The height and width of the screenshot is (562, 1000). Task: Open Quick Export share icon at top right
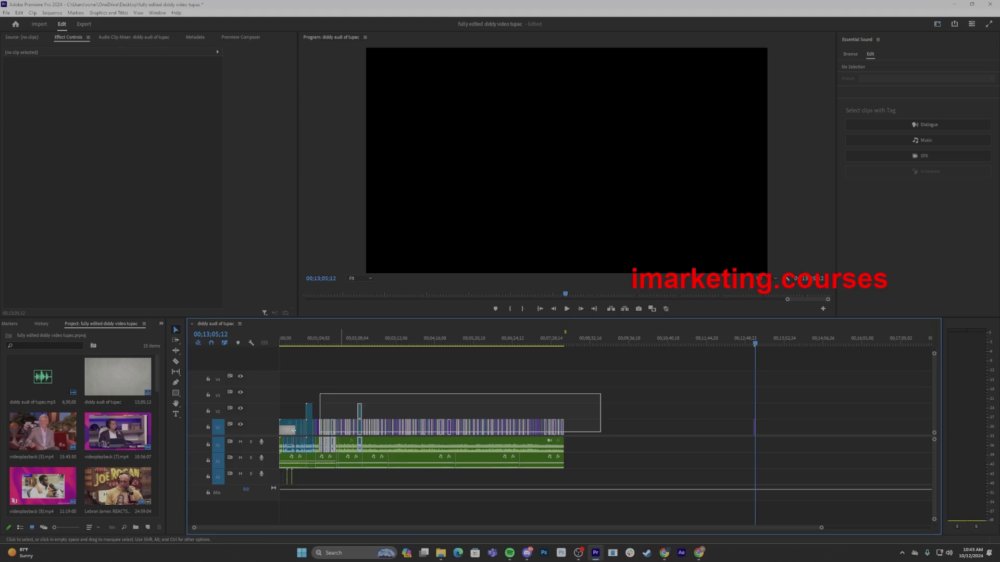[x=955, y=24]
